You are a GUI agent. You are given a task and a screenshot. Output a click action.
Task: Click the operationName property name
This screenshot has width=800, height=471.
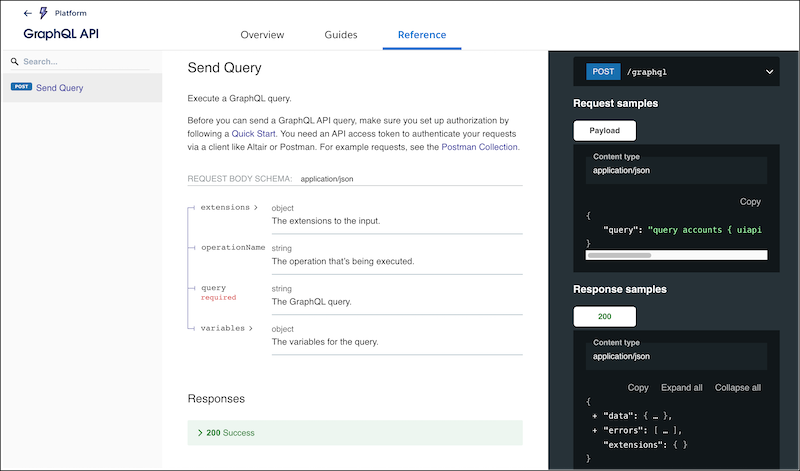point(233,247)
